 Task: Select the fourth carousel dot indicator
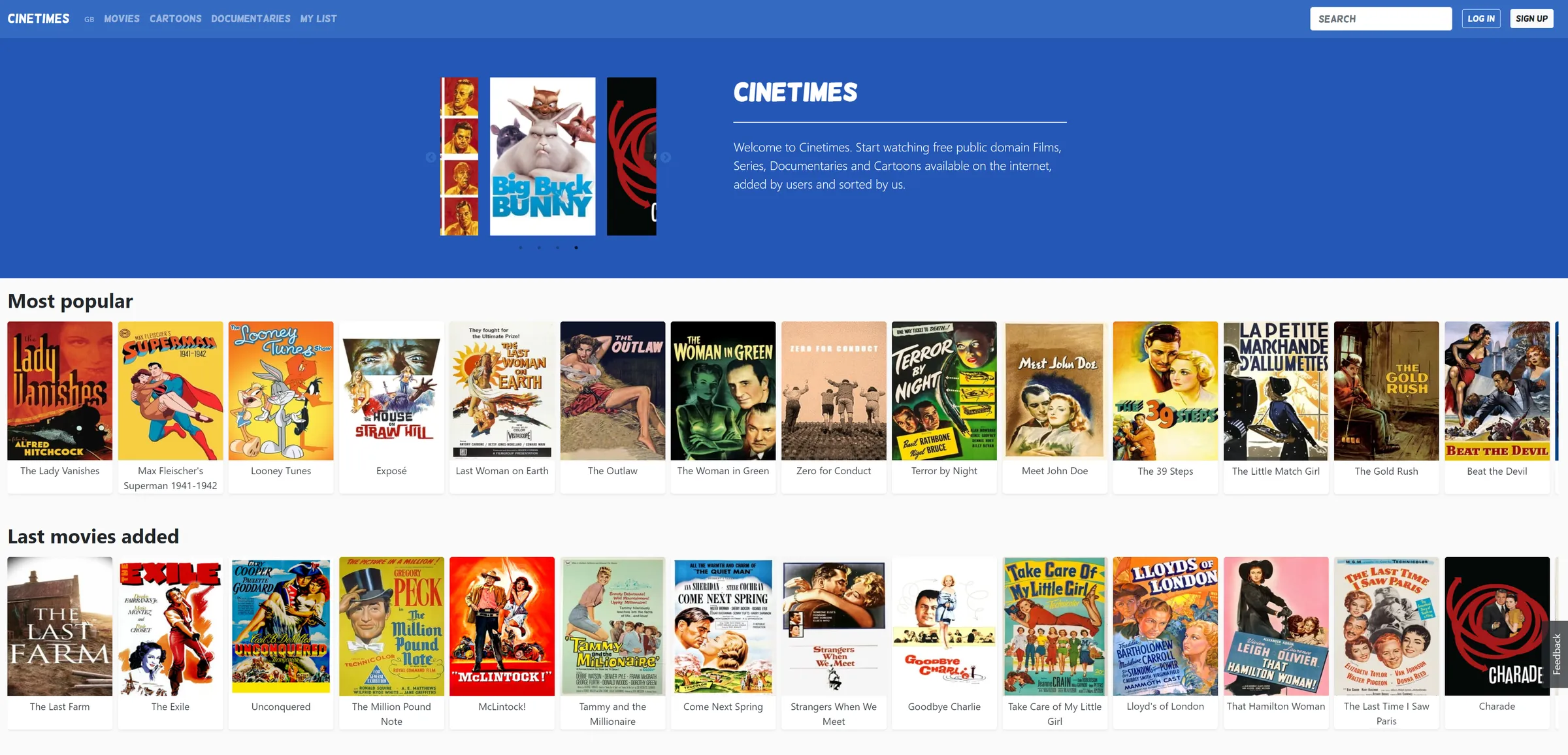pos(576,248)
